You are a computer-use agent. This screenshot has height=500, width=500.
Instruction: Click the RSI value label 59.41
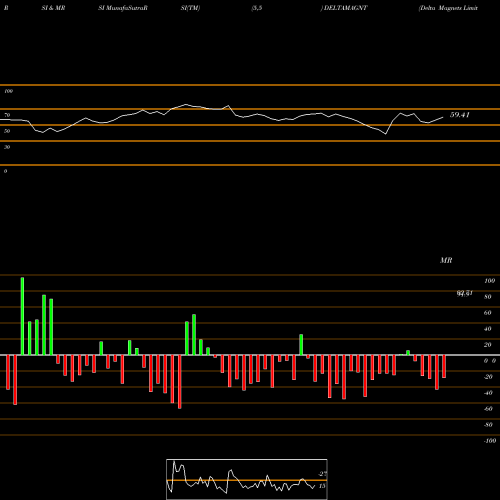[460, 115]
